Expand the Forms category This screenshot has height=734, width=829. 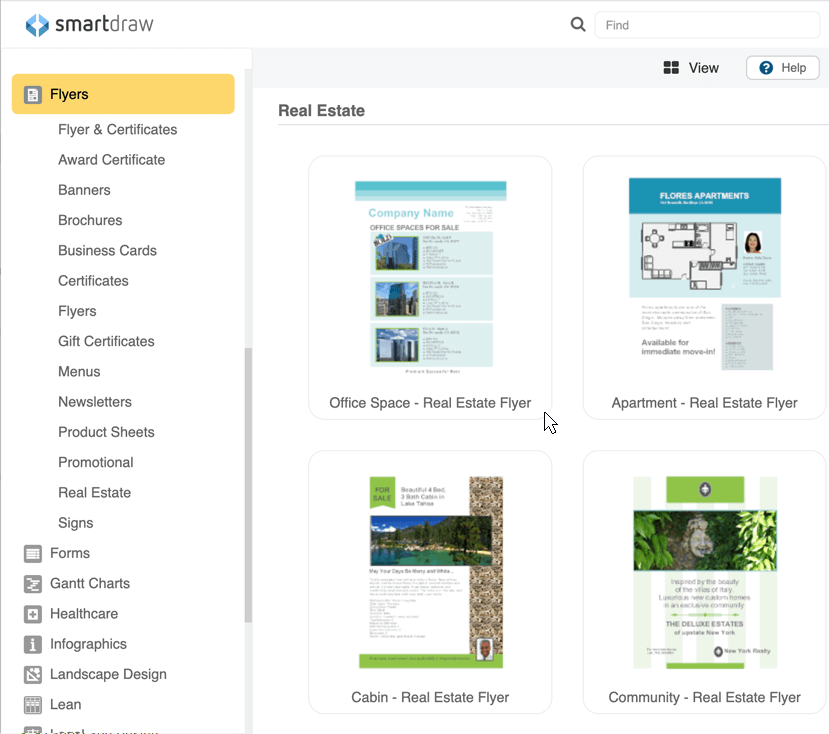click(70, 553)
